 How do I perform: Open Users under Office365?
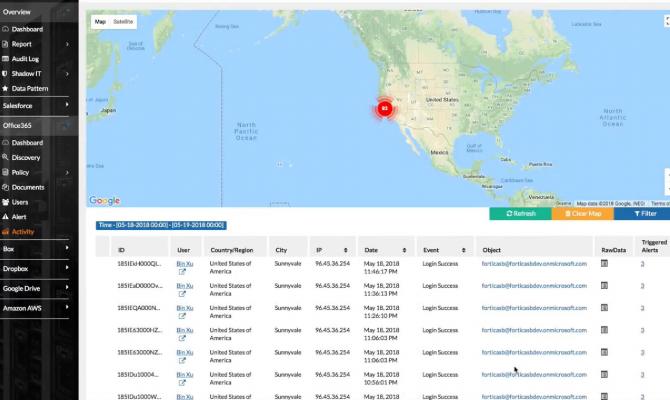(20, 202)
